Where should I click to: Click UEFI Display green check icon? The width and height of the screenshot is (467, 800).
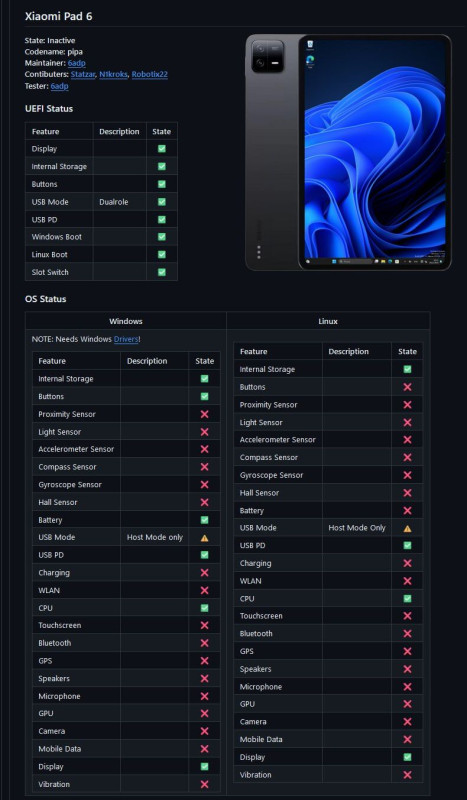click(x=162, y=149)
